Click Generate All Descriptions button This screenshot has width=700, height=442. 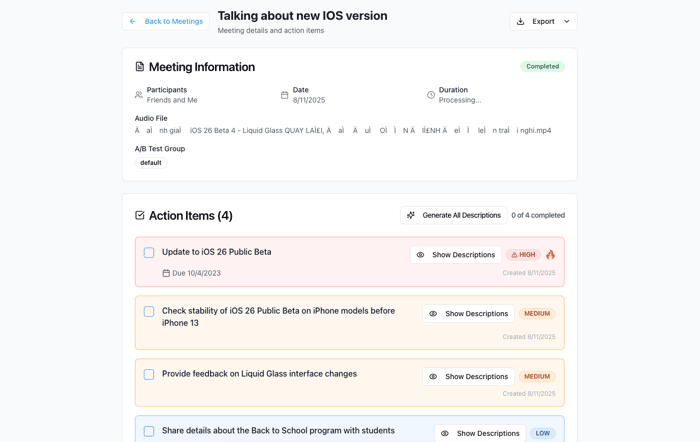(x=454, y=215)
